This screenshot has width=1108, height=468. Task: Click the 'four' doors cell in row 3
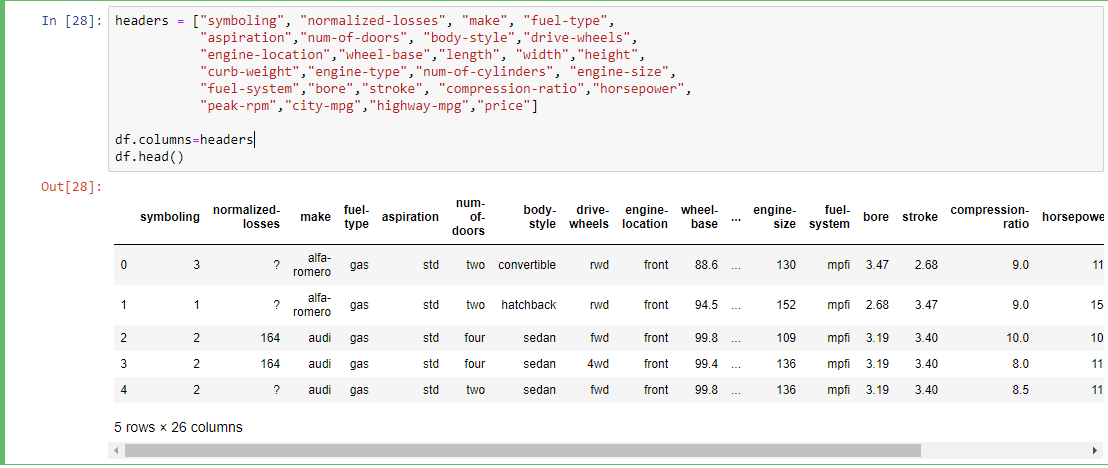474,364
